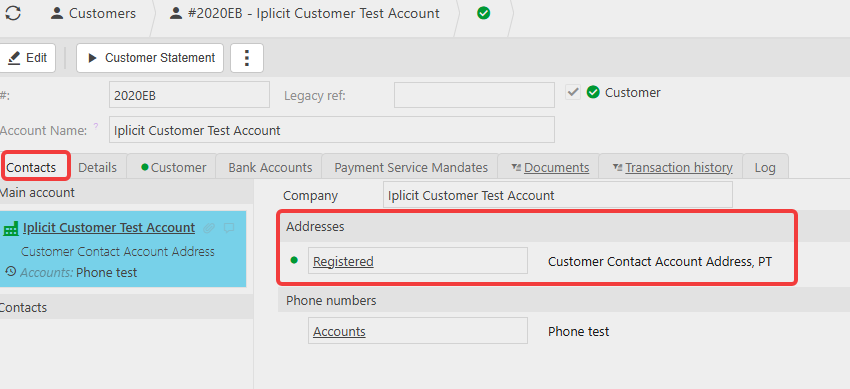Toggle the Customer checkbox
The image size is (850, 389).
tap(572, 92)
